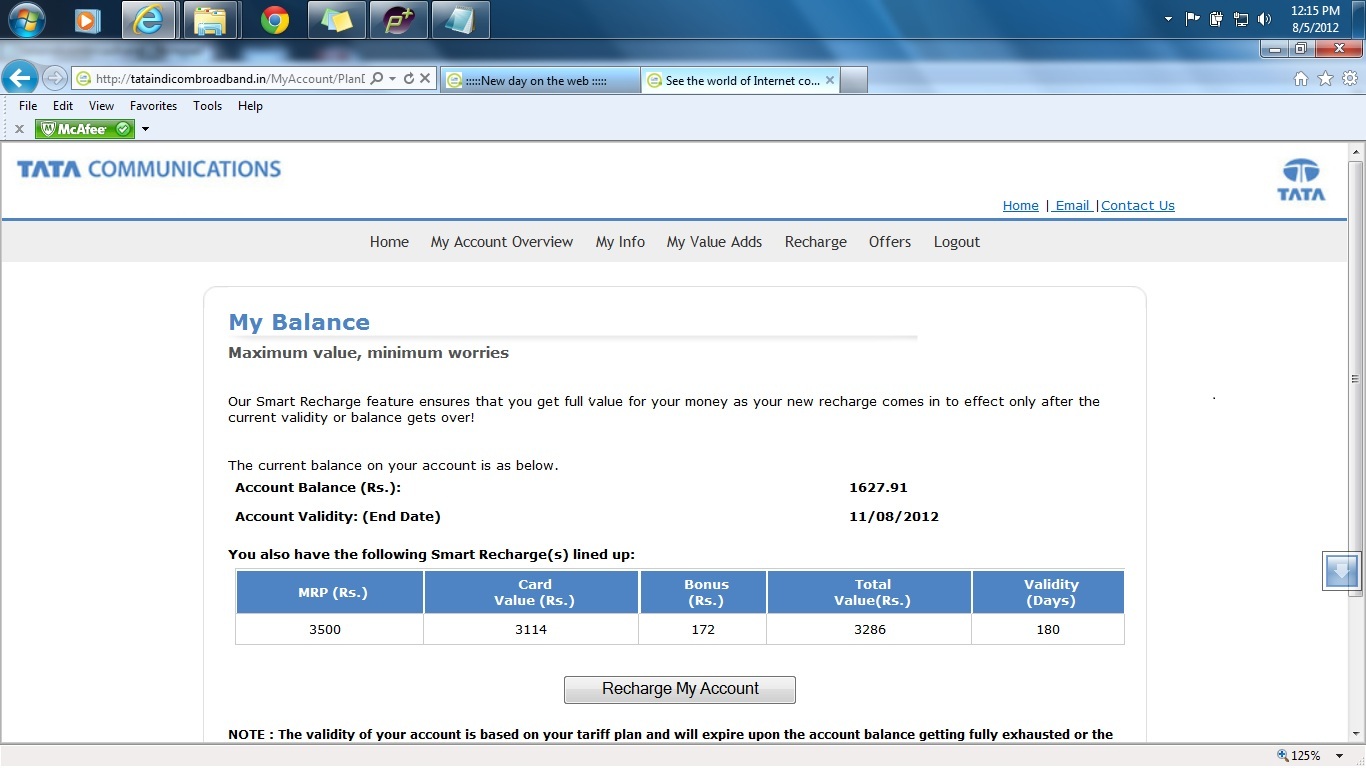Open the View menu
Image resolution: width=1366 pixels, height=768 pixels.
click(101, 106)
